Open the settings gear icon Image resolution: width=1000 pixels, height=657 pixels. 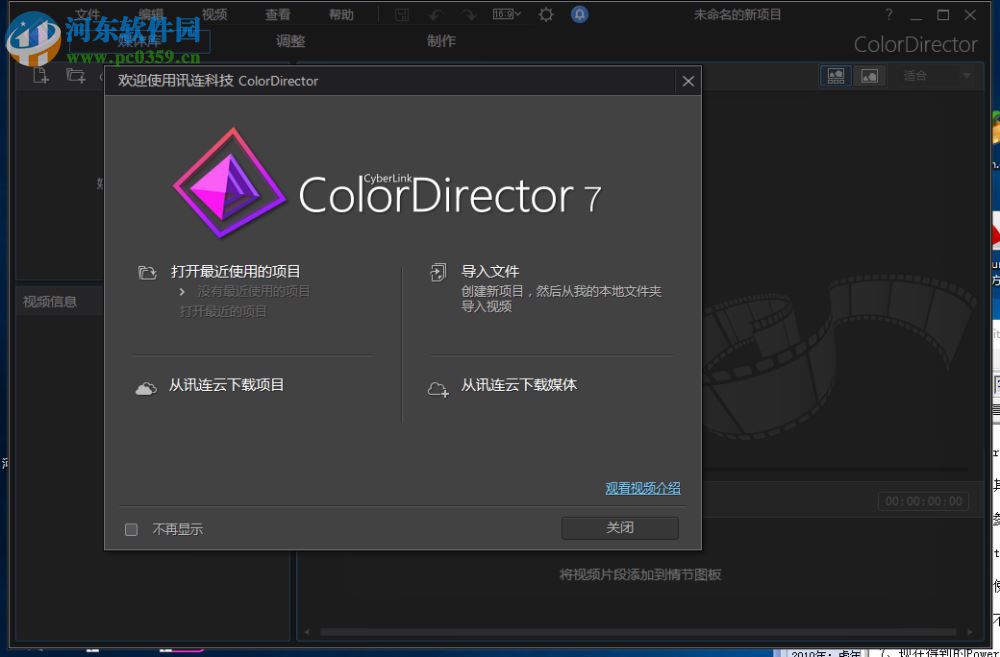(545, 14)
